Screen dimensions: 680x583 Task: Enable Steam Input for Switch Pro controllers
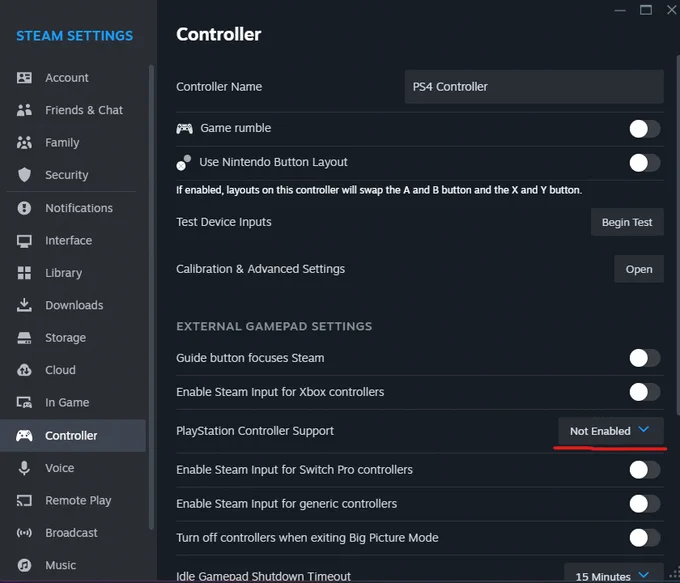click(645, 470)
